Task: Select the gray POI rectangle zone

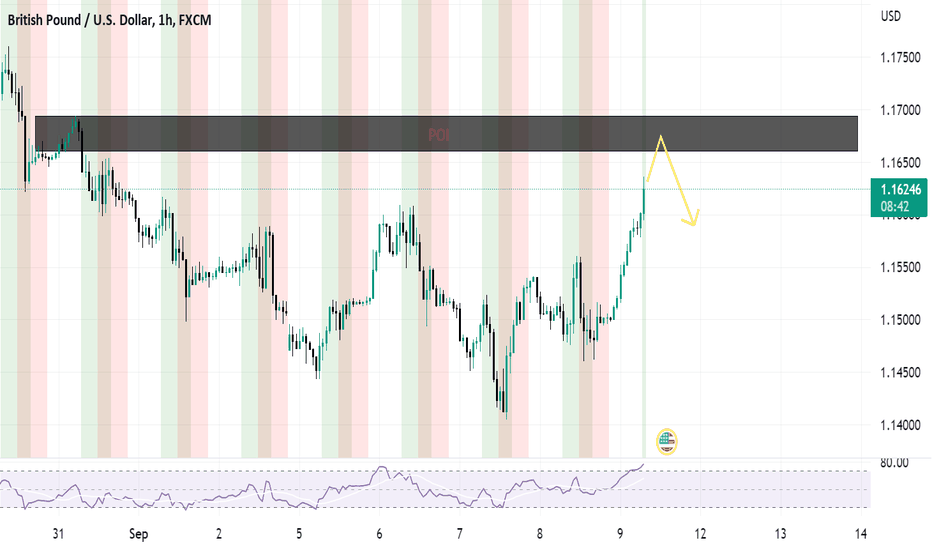Action: [446, 134]
